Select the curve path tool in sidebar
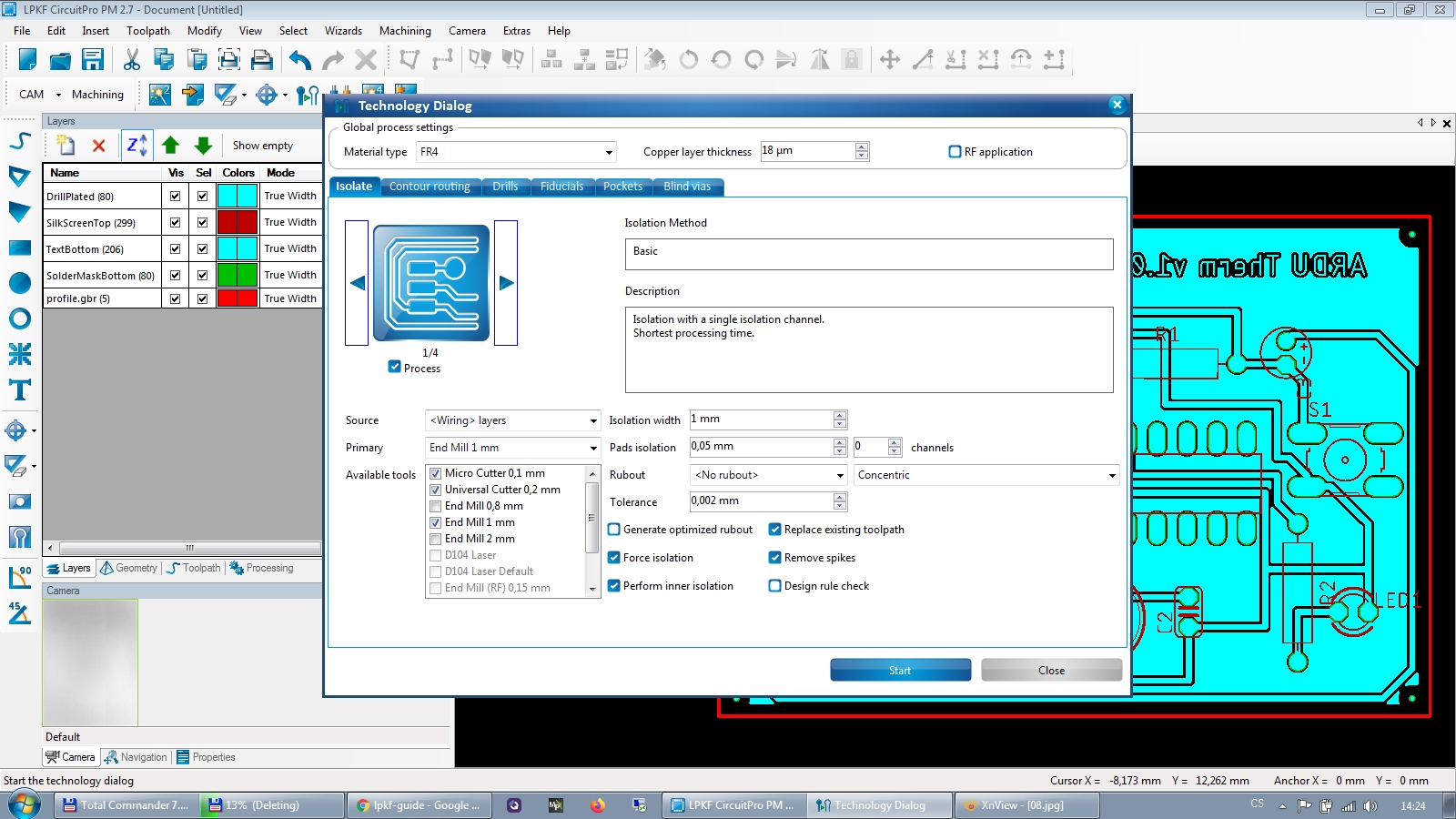This screenshot has width=1456, height=819. (20, 141)
